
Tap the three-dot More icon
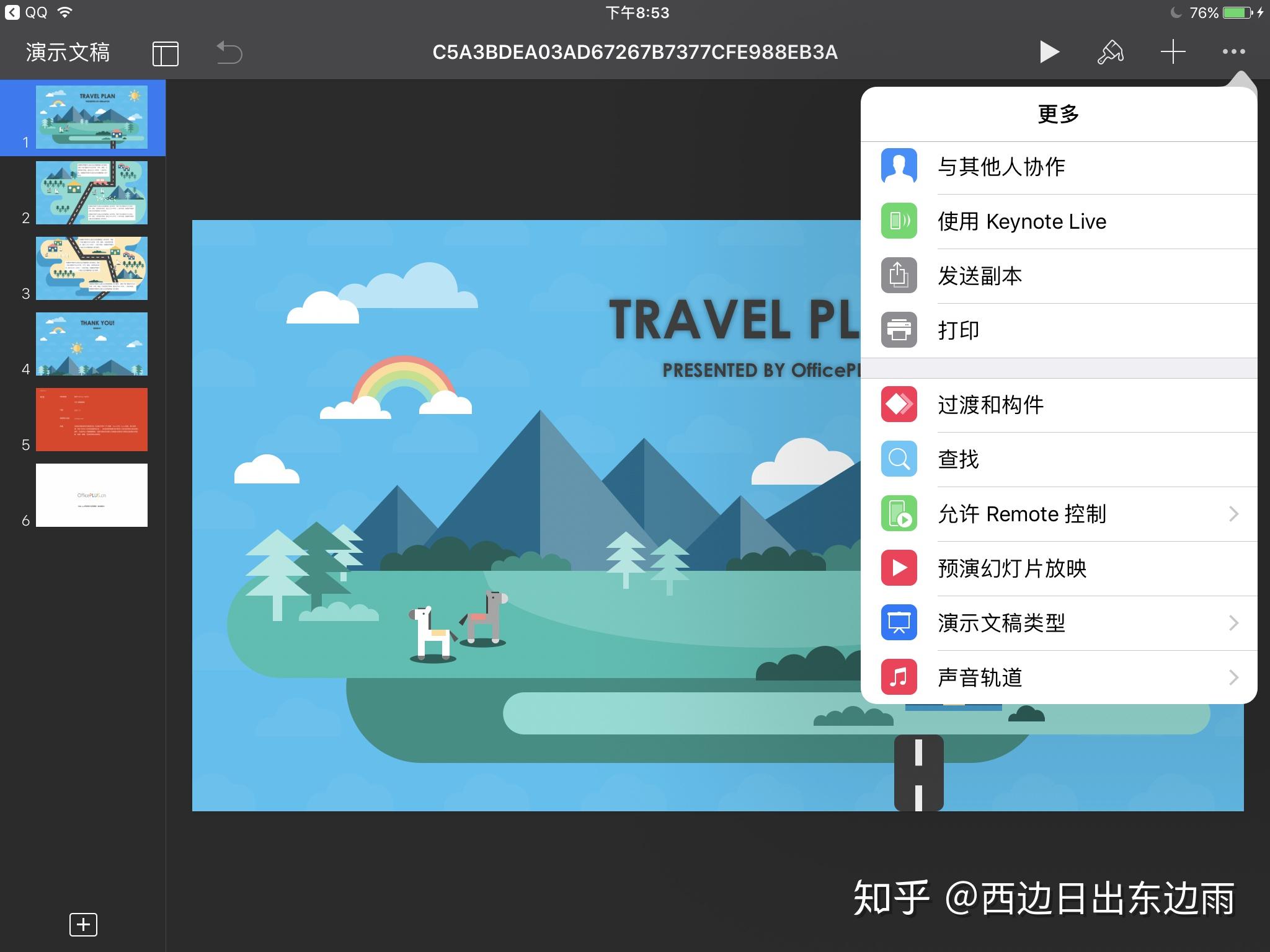click(1233, 52)
